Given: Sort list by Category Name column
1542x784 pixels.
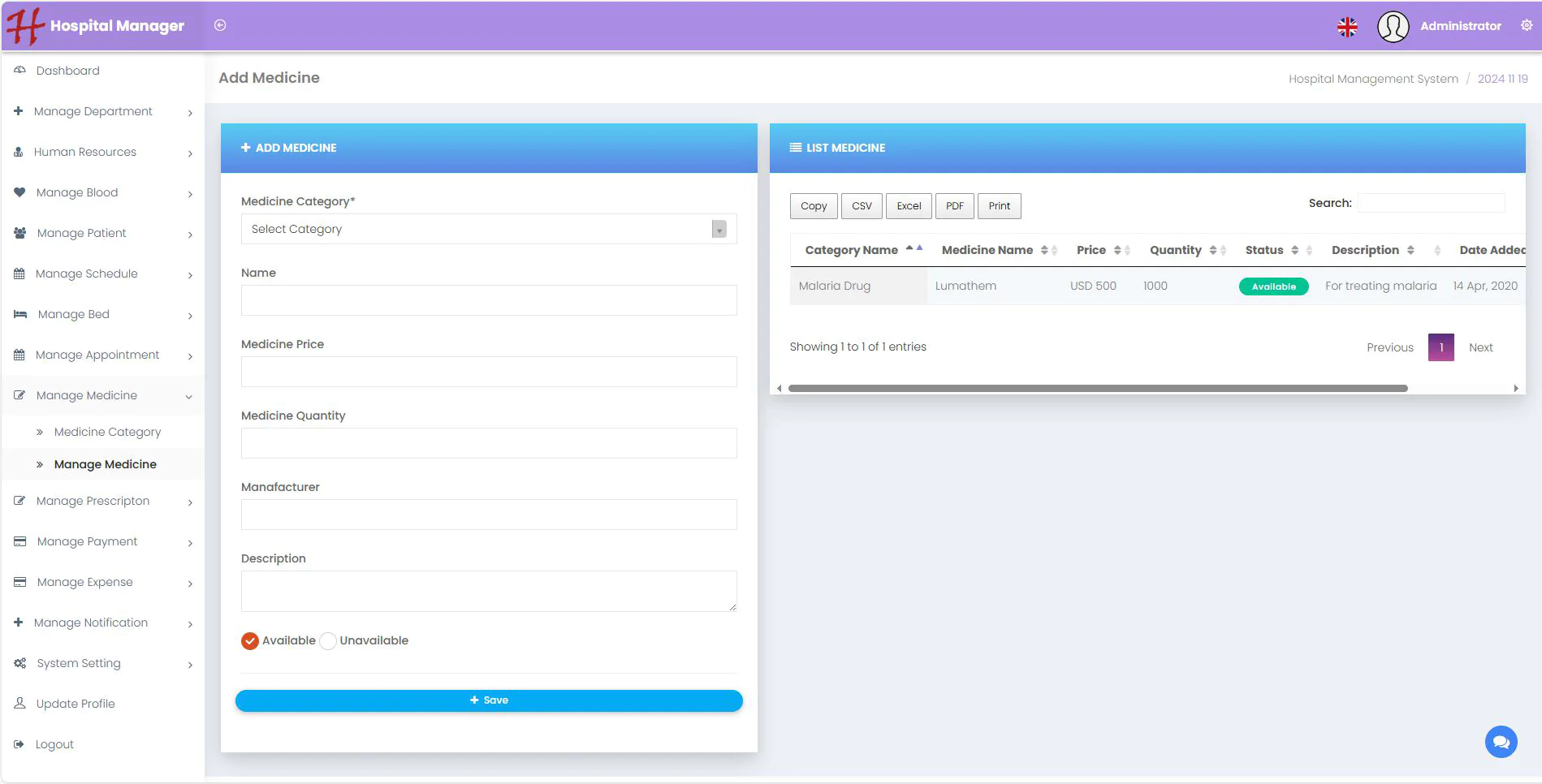Looking at the screenshot, I should click(x=851, y=250).
